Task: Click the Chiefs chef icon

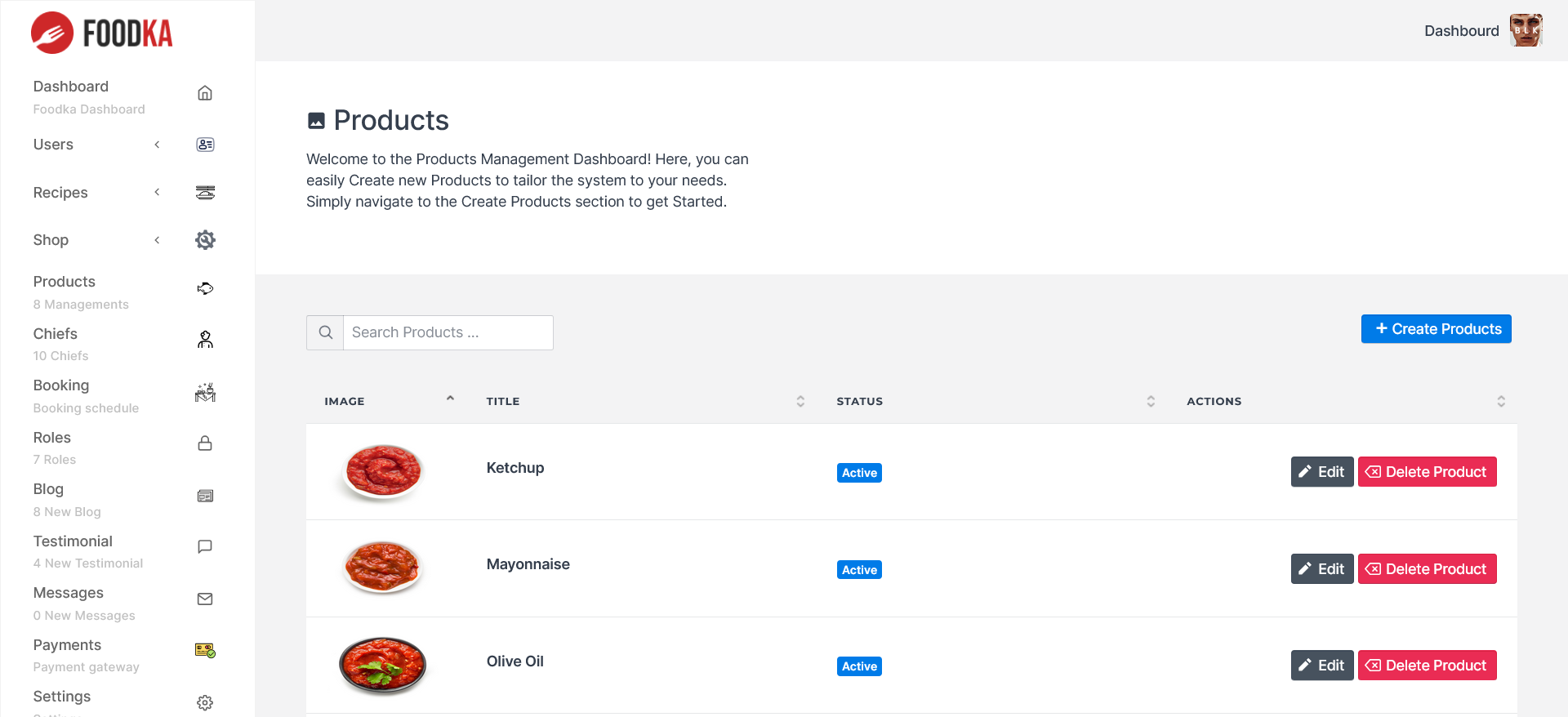Action: coord(205,340)
